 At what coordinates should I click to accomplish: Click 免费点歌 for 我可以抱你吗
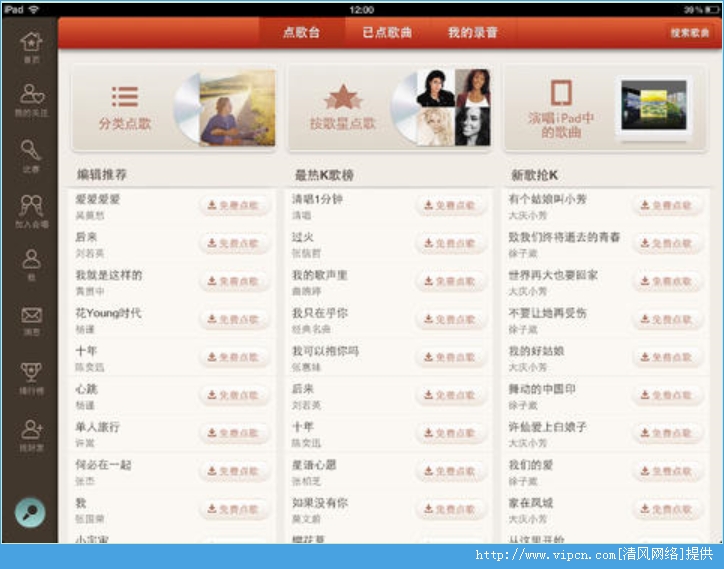pyautogui.click(x=451, y=357)
